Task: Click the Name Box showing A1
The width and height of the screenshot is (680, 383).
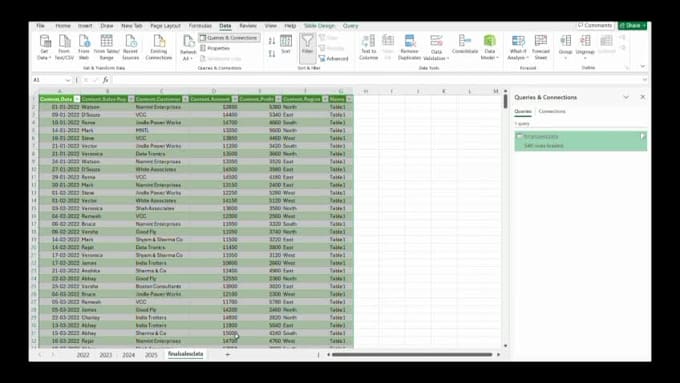Action: click(48, 80)
